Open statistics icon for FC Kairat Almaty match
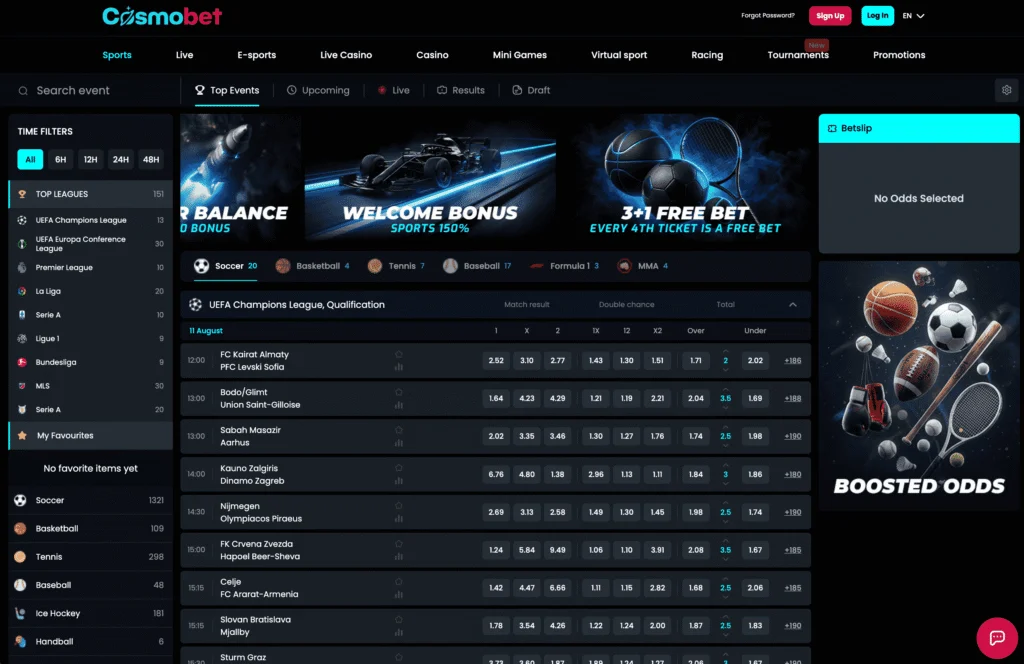 click(398, 367)
